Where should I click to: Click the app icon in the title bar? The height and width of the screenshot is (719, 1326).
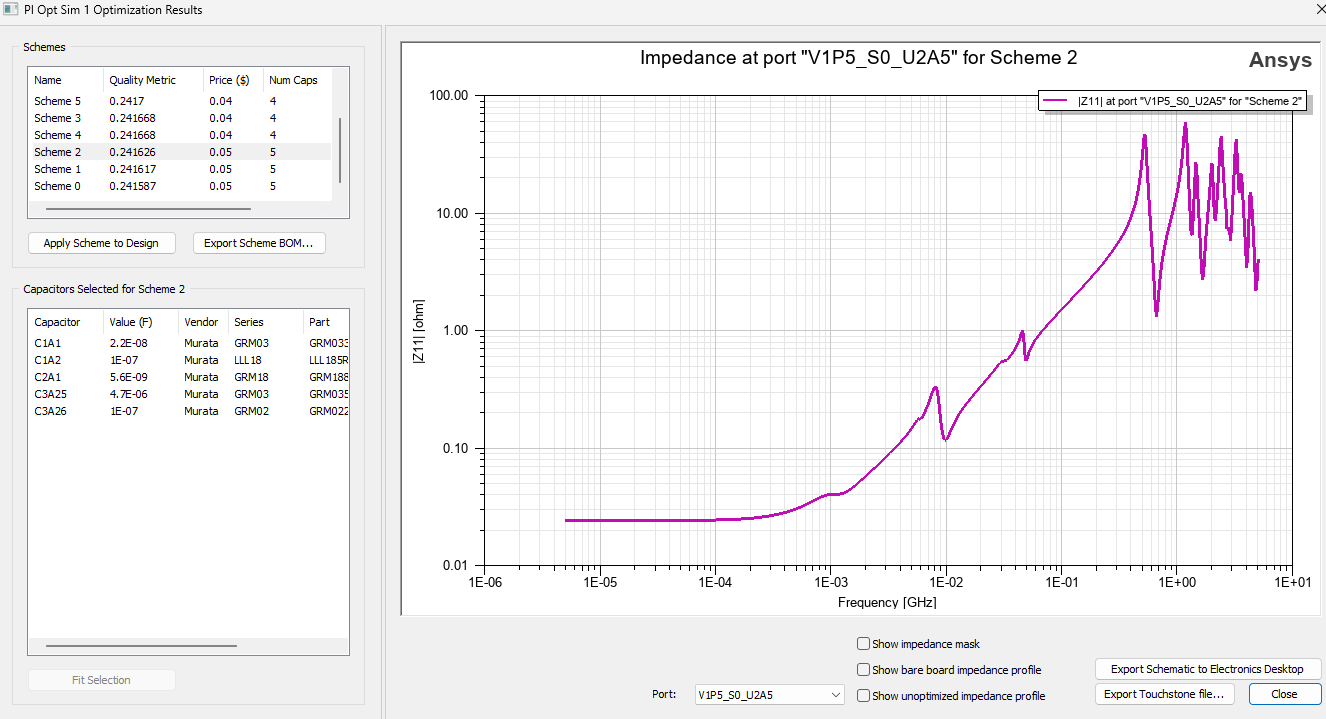click(x=11, y=10)
